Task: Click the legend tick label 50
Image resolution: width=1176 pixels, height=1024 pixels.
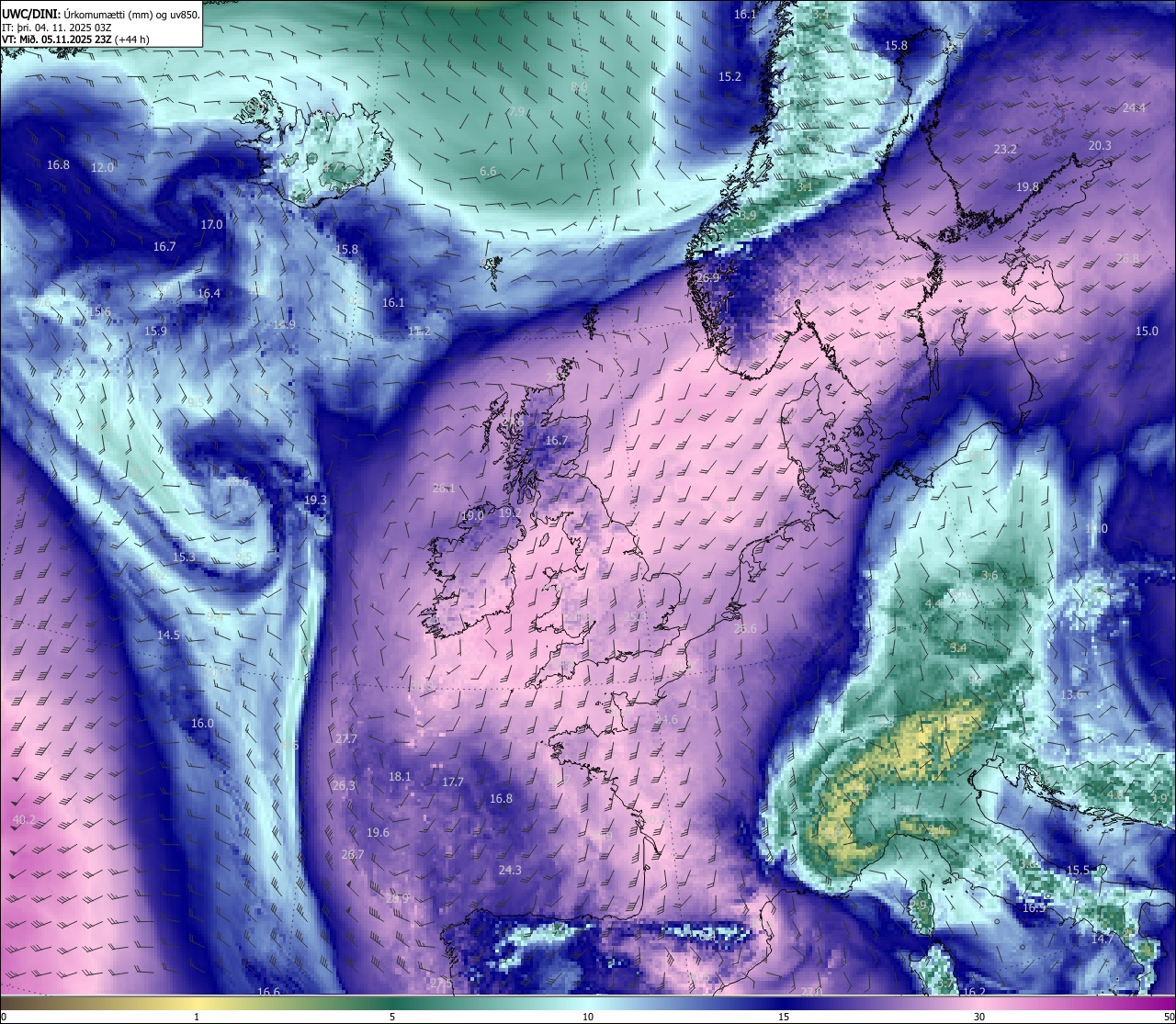Action: [1168, 1017]
